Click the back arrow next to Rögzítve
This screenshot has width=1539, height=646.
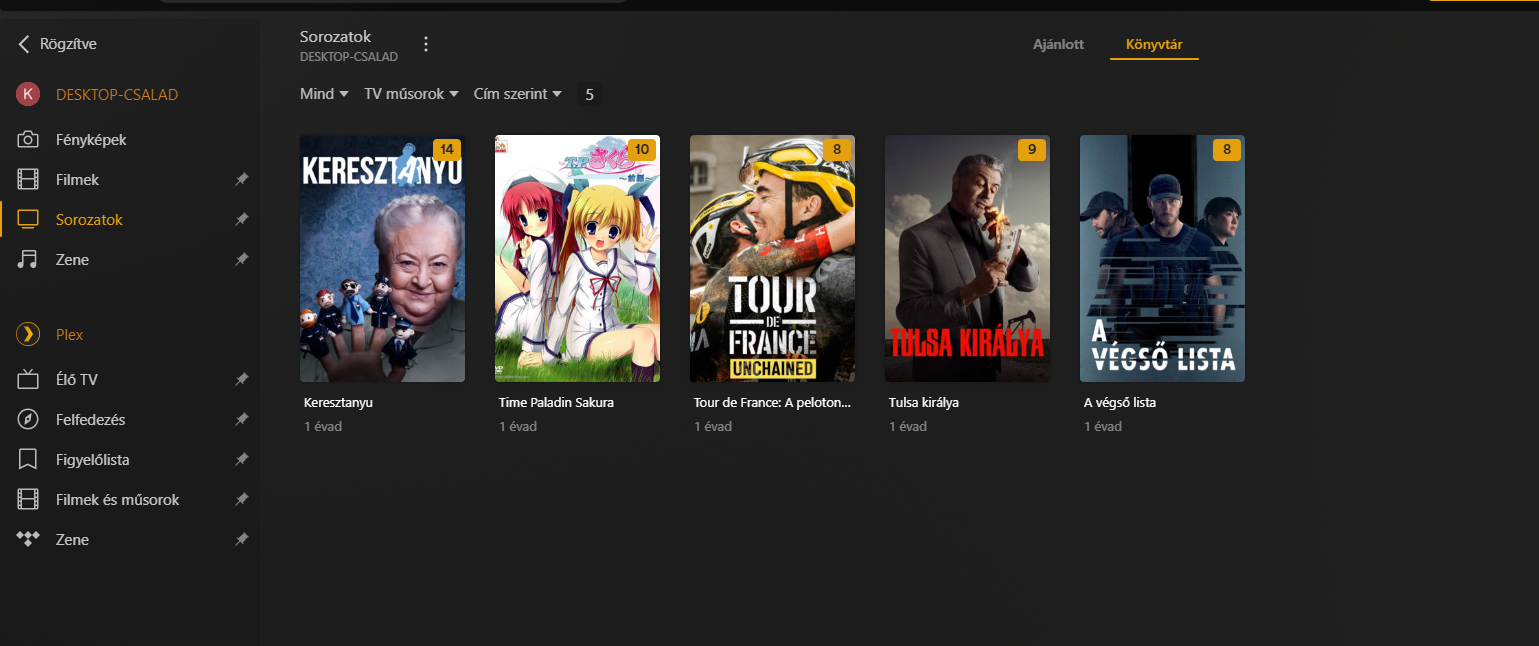24,44
